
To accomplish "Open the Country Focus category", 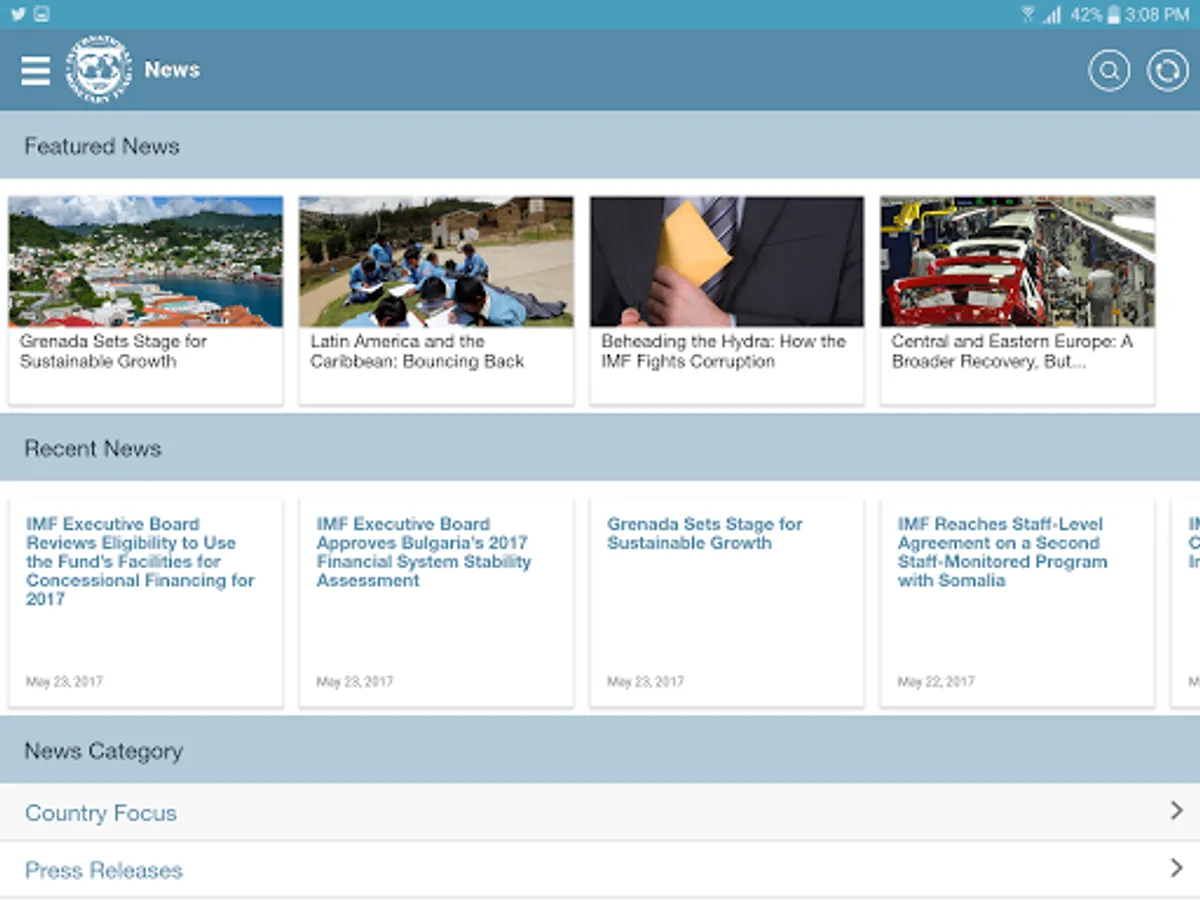I will [600, 812].
